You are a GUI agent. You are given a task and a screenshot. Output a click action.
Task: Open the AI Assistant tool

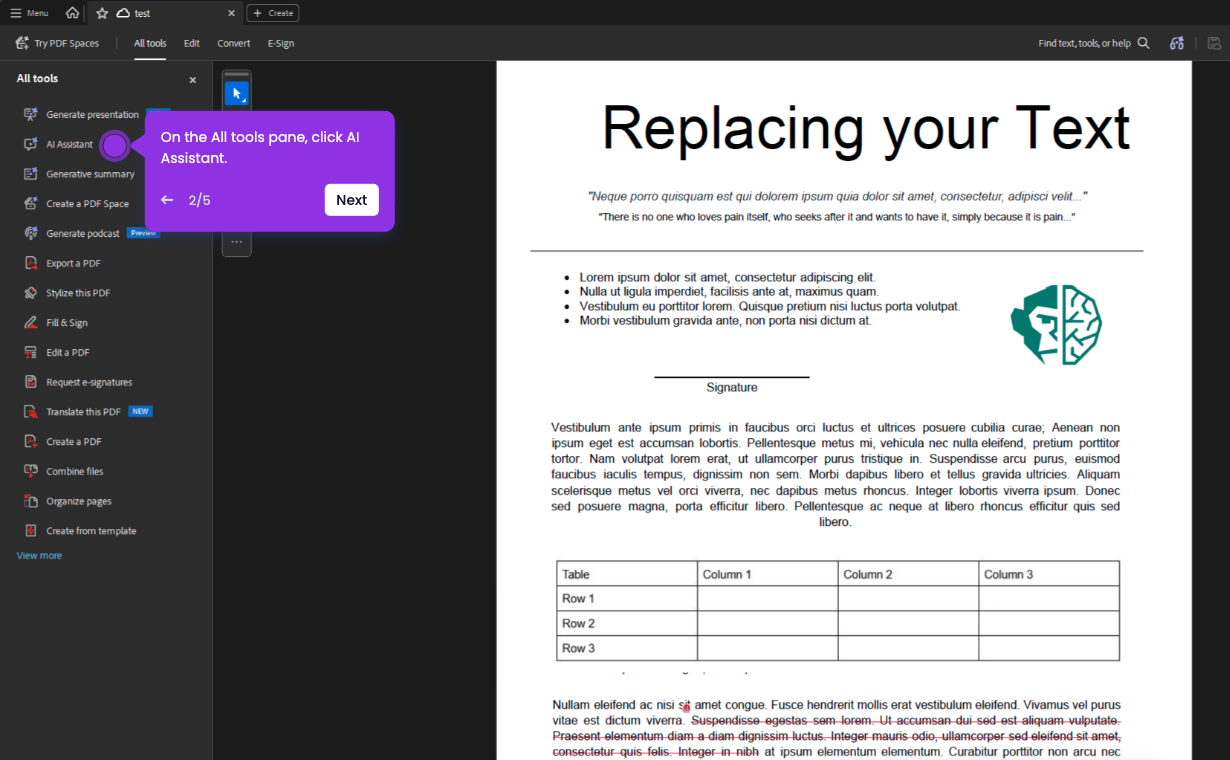[x=69, y=144]
